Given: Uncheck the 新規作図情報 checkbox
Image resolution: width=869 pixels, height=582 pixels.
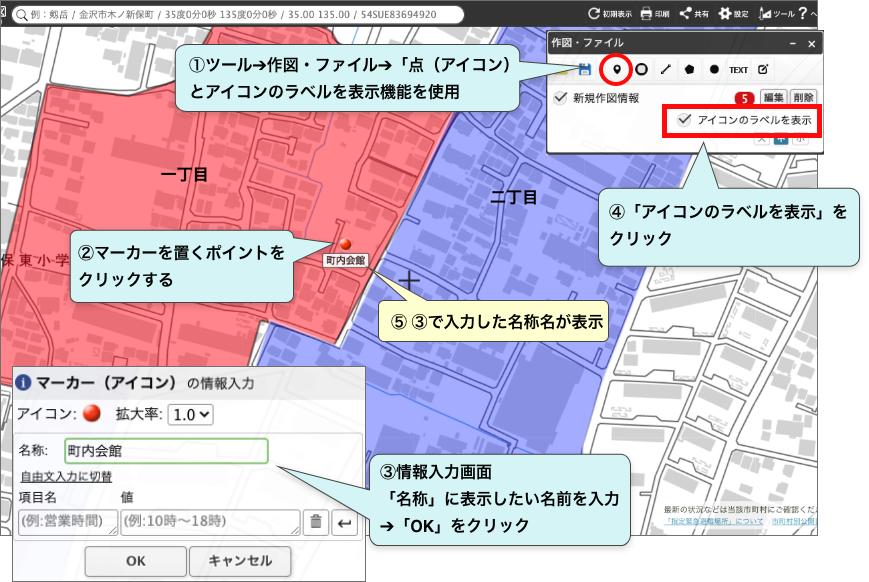Looking at the screenshot, I should [x=561, y=98].
